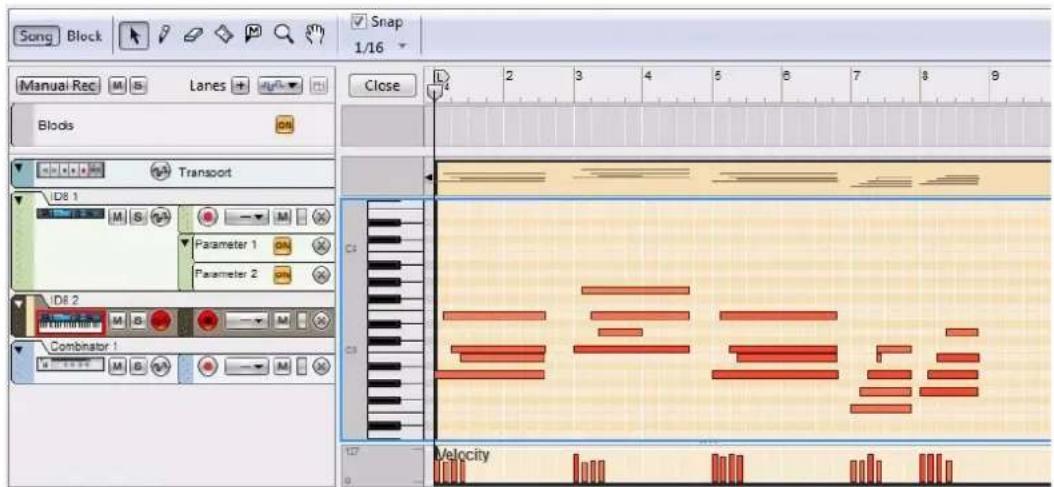The image size is (1054, 487).
Task: Collapse the ID8 2 track
Action: 19,303
